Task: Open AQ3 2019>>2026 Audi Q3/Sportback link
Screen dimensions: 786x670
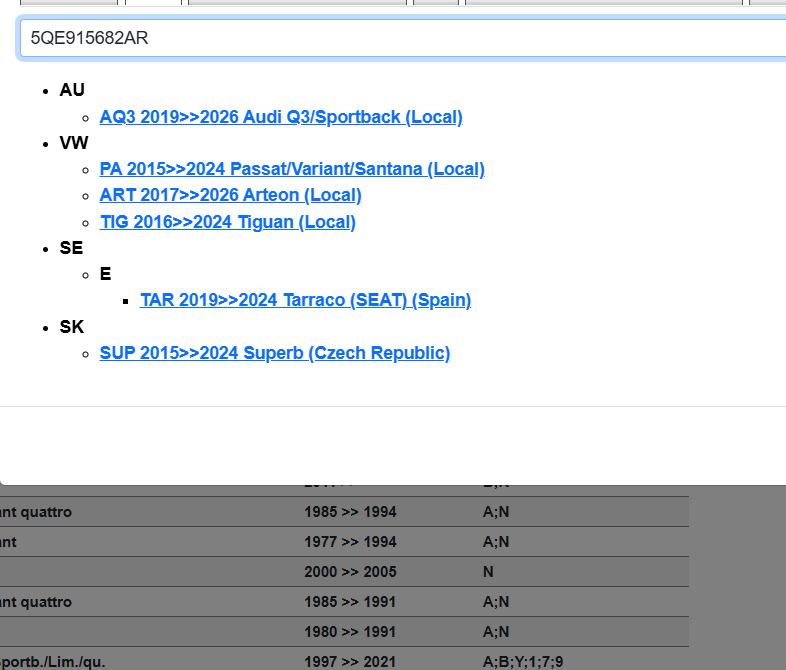Action: tap(281, 117)
